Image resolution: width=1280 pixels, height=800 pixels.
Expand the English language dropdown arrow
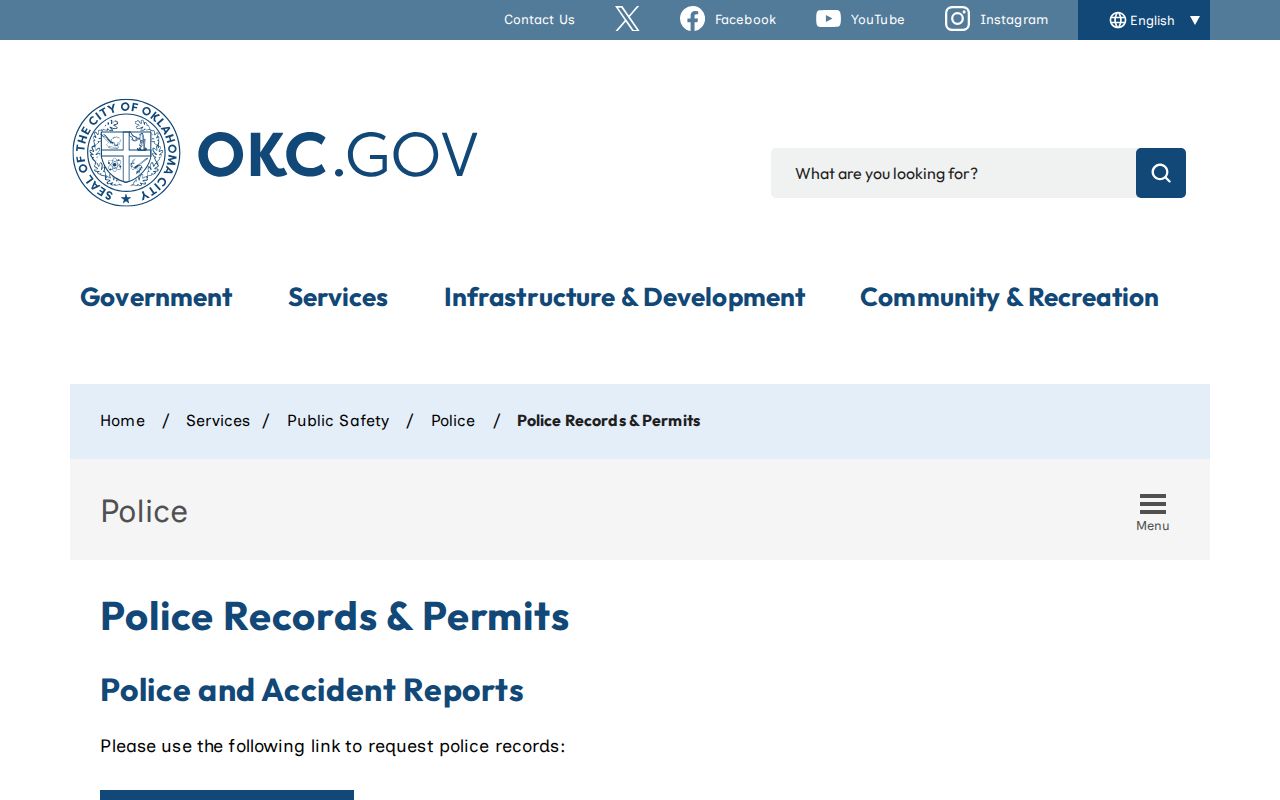(1194, 20)
